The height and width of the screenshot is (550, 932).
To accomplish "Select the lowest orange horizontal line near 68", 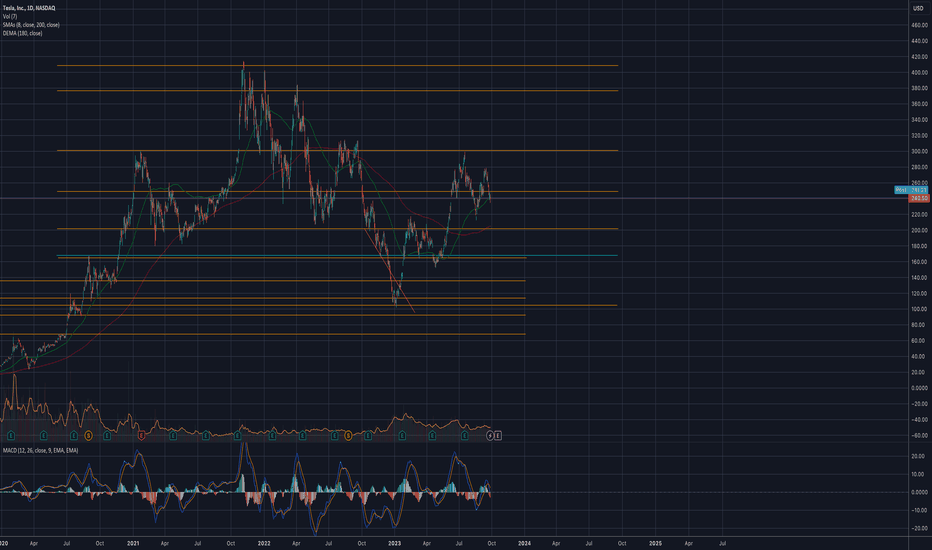I will (x=262, y=334).
